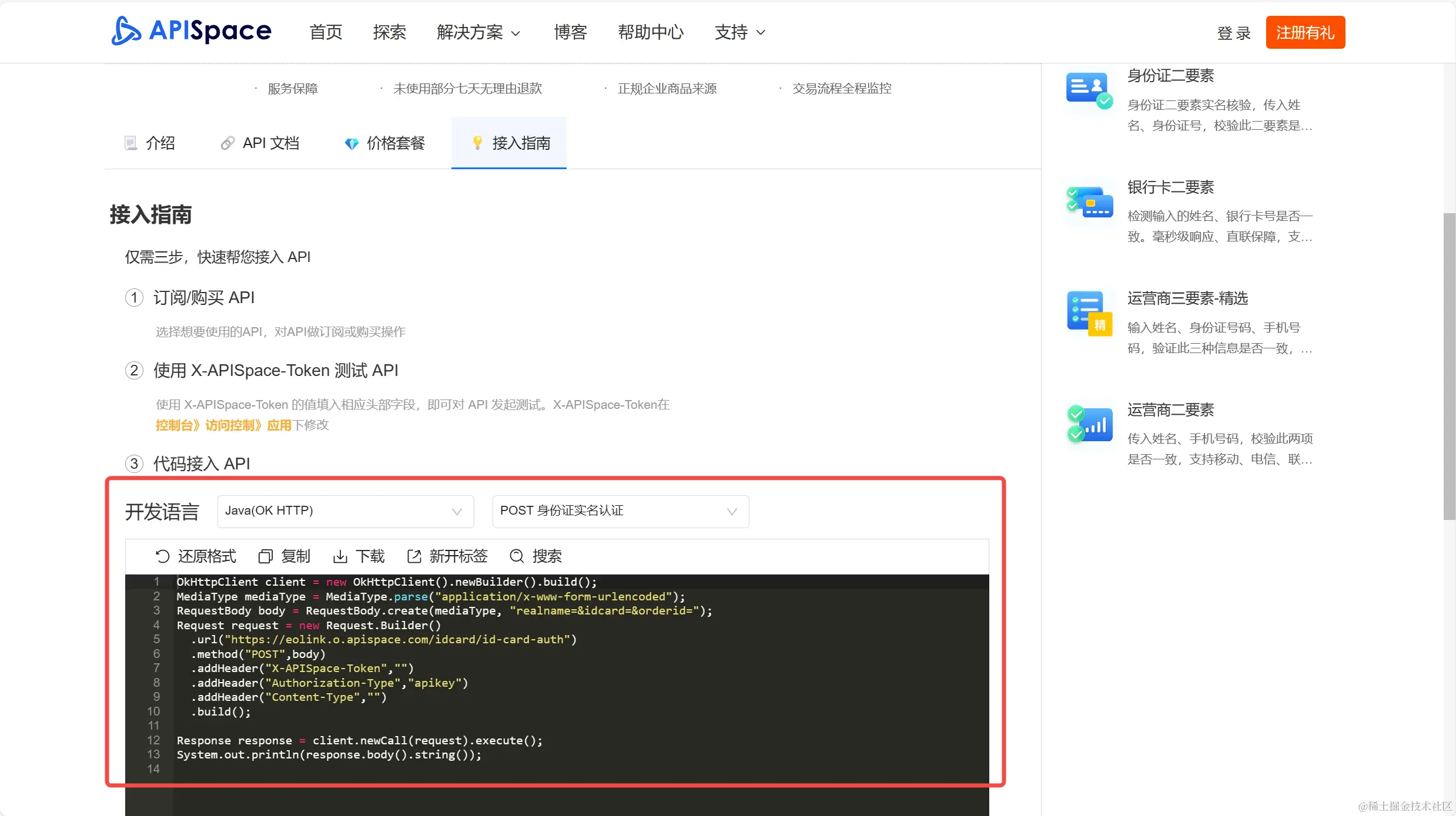Click the 注册有礼 register button
The width and height of the screenshot is (1456, 816).
(1305, 32)
